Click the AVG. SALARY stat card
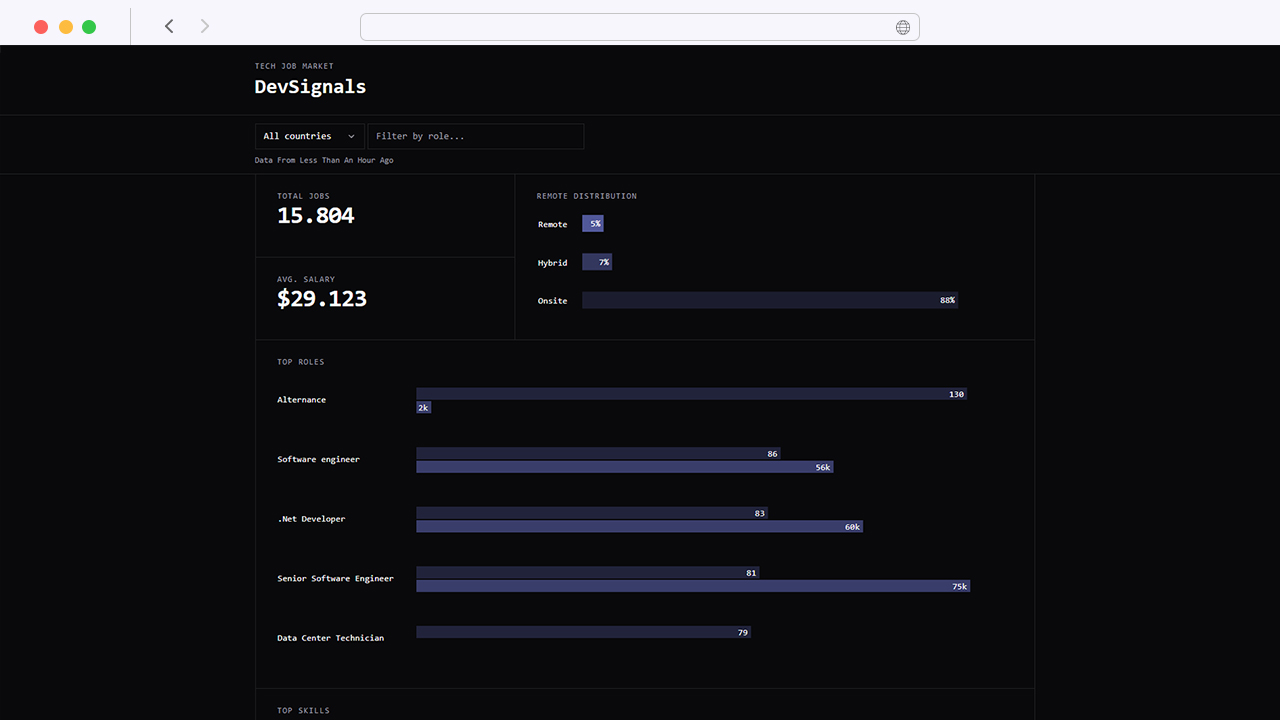 (x=385, y=297)
